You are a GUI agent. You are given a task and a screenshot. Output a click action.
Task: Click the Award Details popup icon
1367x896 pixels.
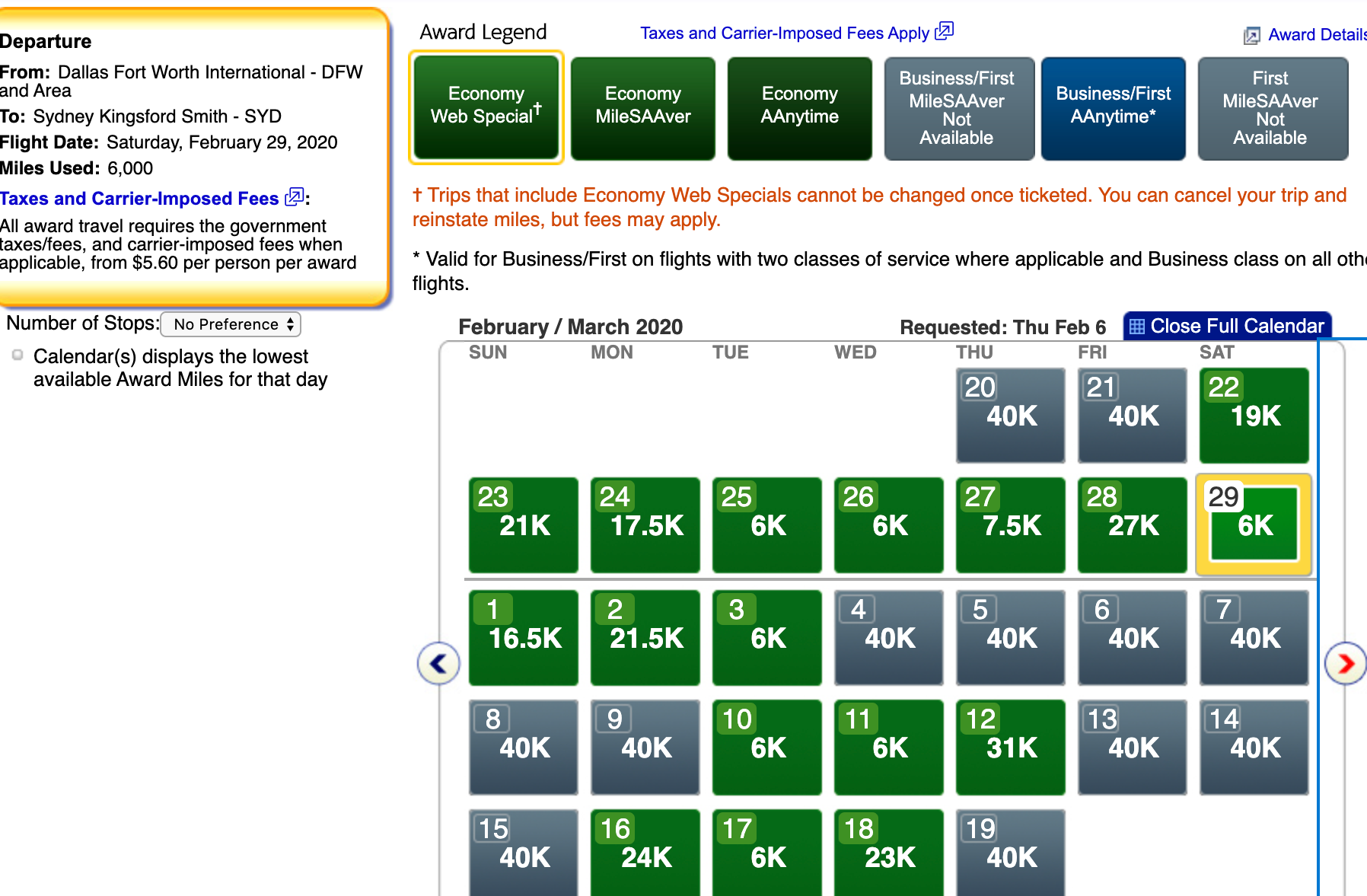(x=1251, y=36)
